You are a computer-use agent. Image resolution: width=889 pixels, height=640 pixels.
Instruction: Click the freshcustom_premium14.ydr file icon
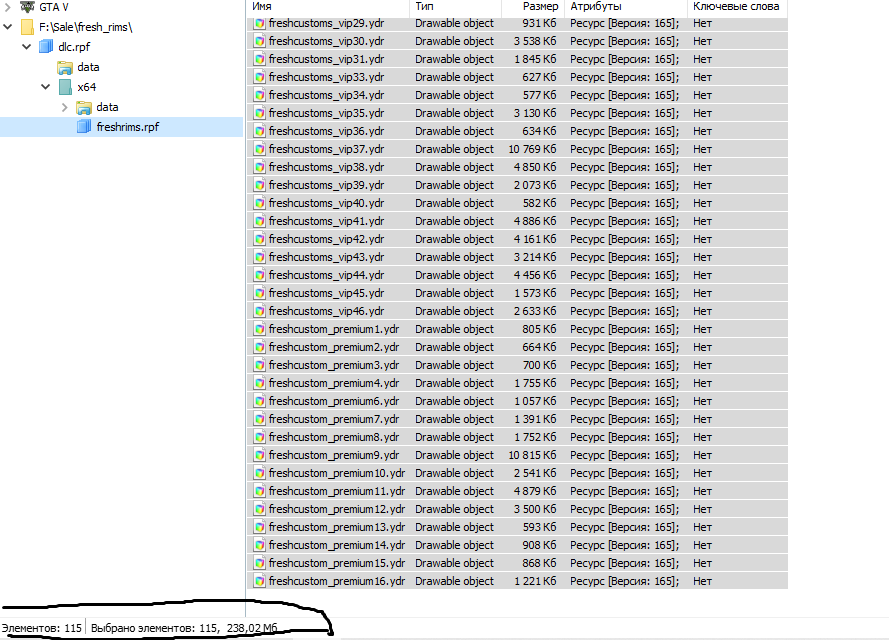point(260,545)
